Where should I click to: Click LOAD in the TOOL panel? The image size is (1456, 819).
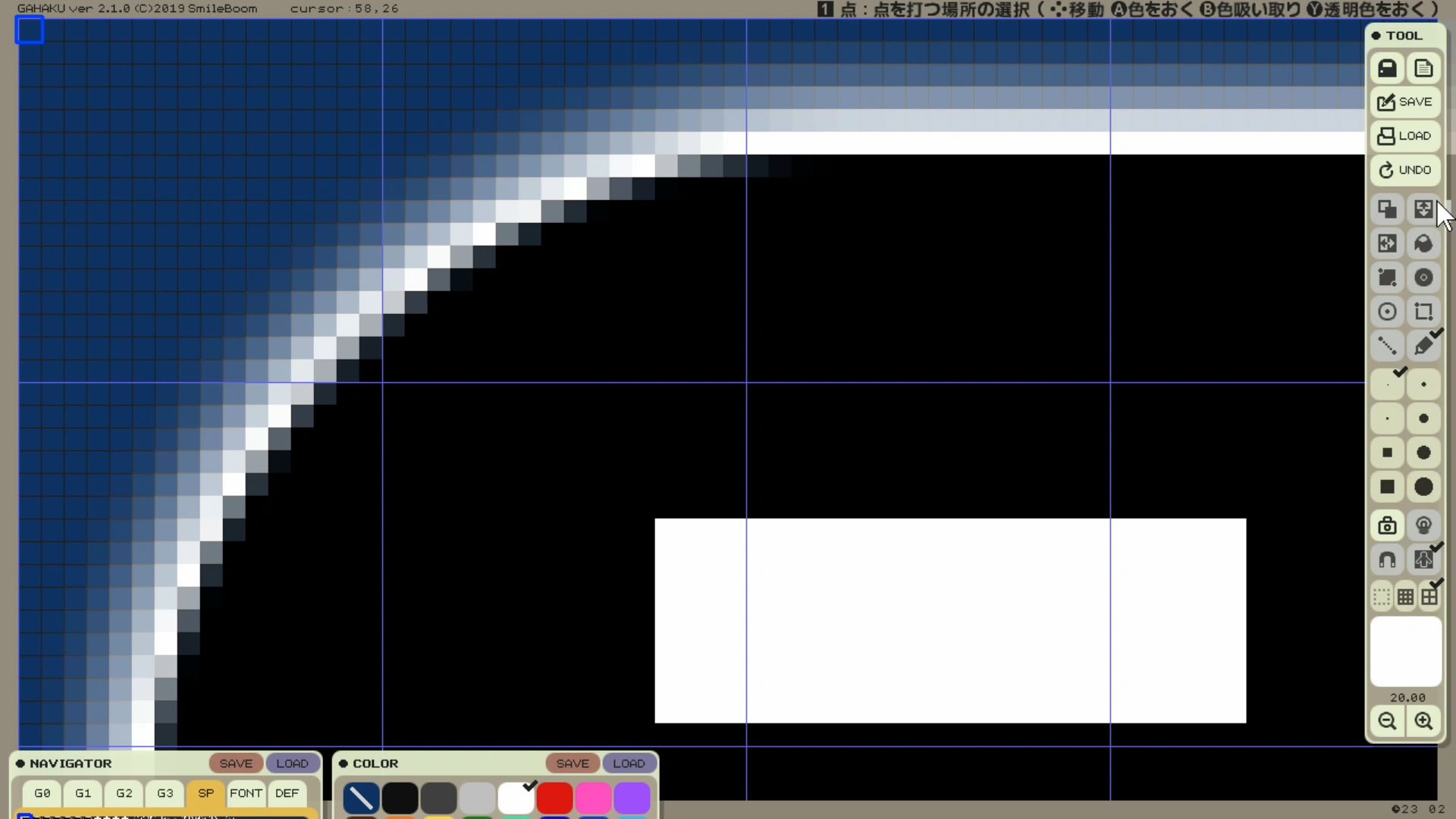(x=1405, y=136)
